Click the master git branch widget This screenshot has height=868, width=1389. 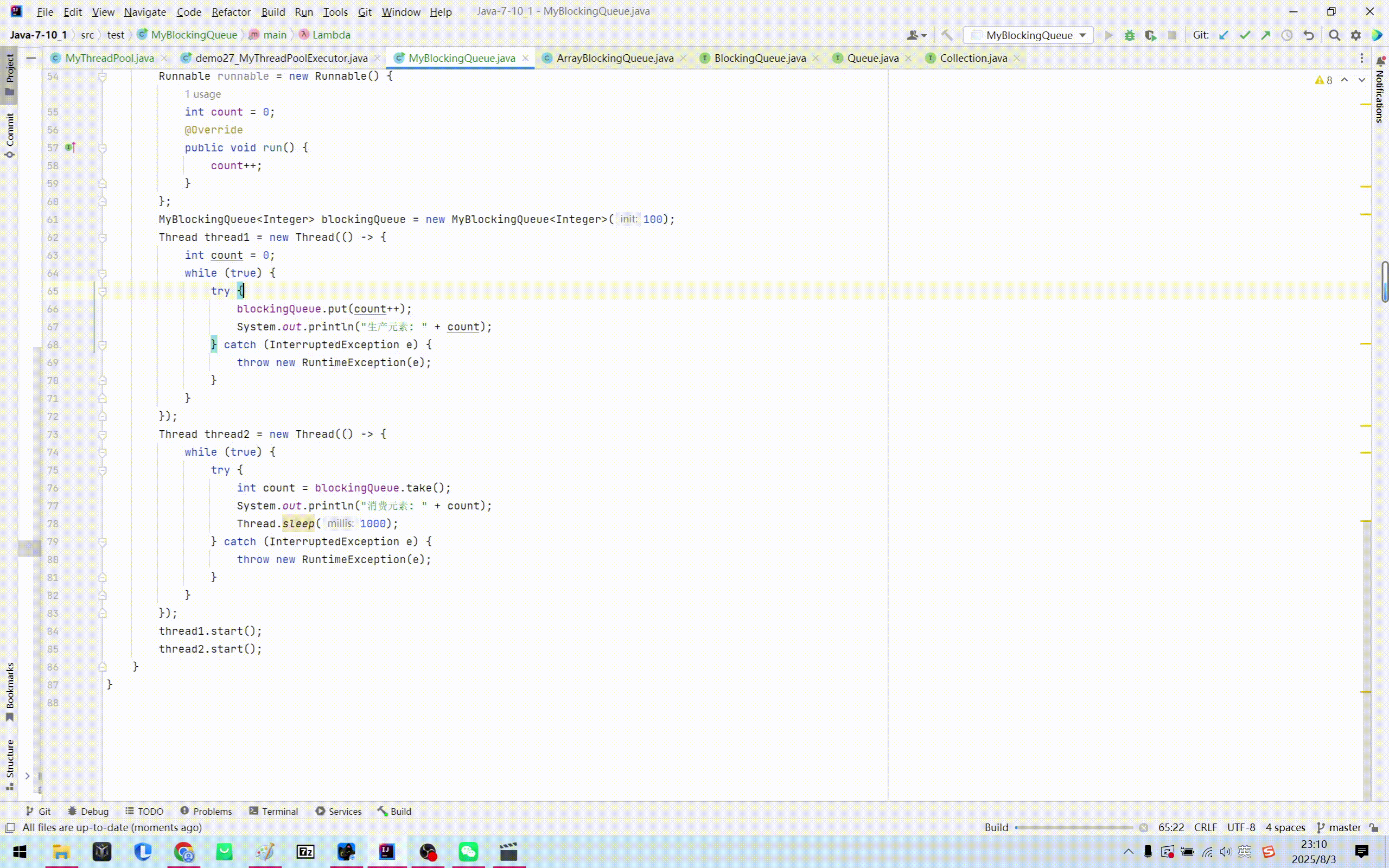(x=1339, y=827)
